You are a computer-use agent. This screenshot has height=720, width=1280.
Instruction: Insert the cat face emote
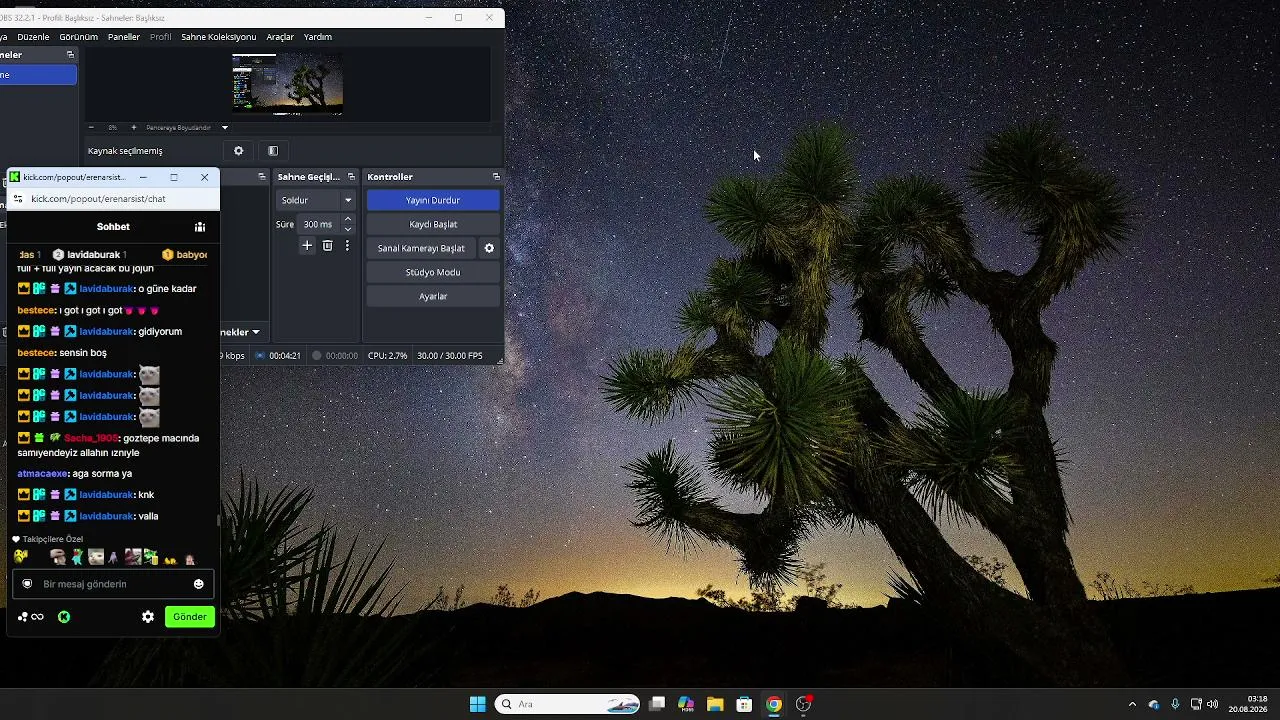click(96, 557)
